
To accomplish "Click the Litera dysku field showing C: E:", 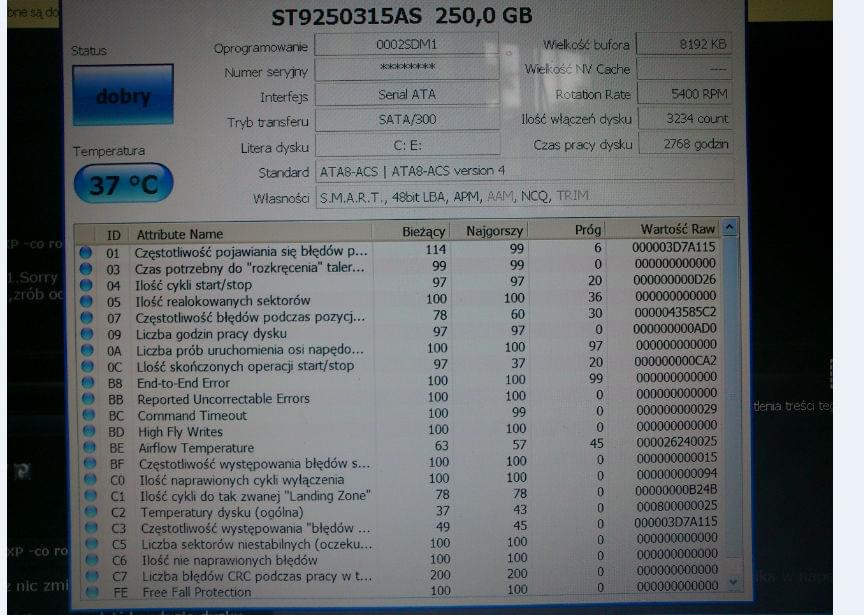I will click(x=408, y=145).
